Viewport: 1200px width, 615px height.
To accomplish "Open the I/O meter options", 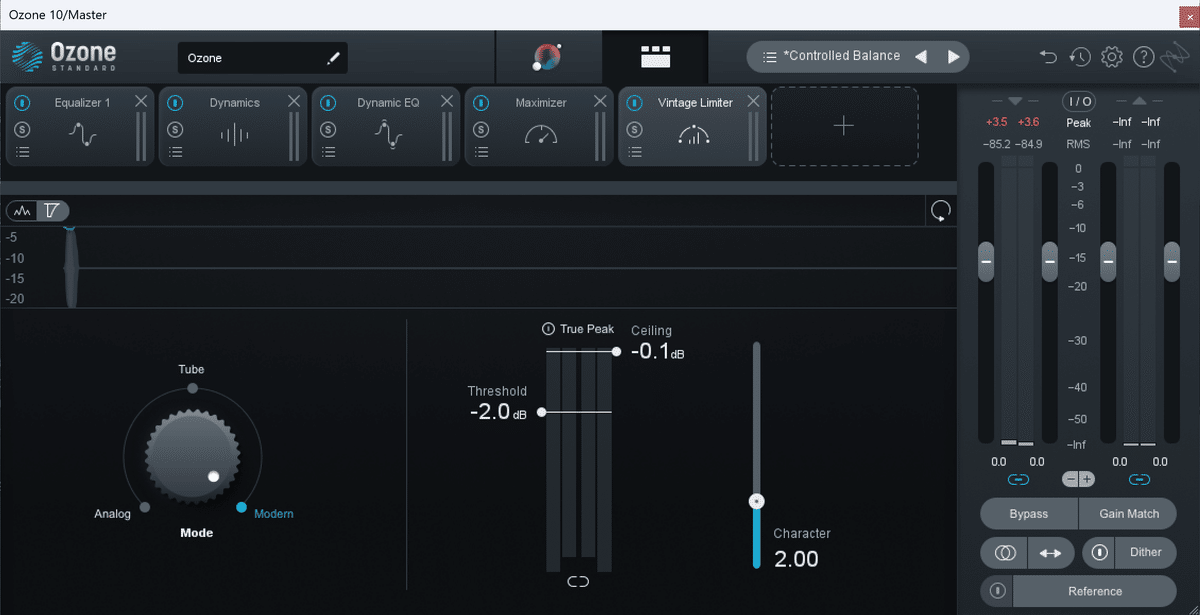I will click(x=1078, y=101).
